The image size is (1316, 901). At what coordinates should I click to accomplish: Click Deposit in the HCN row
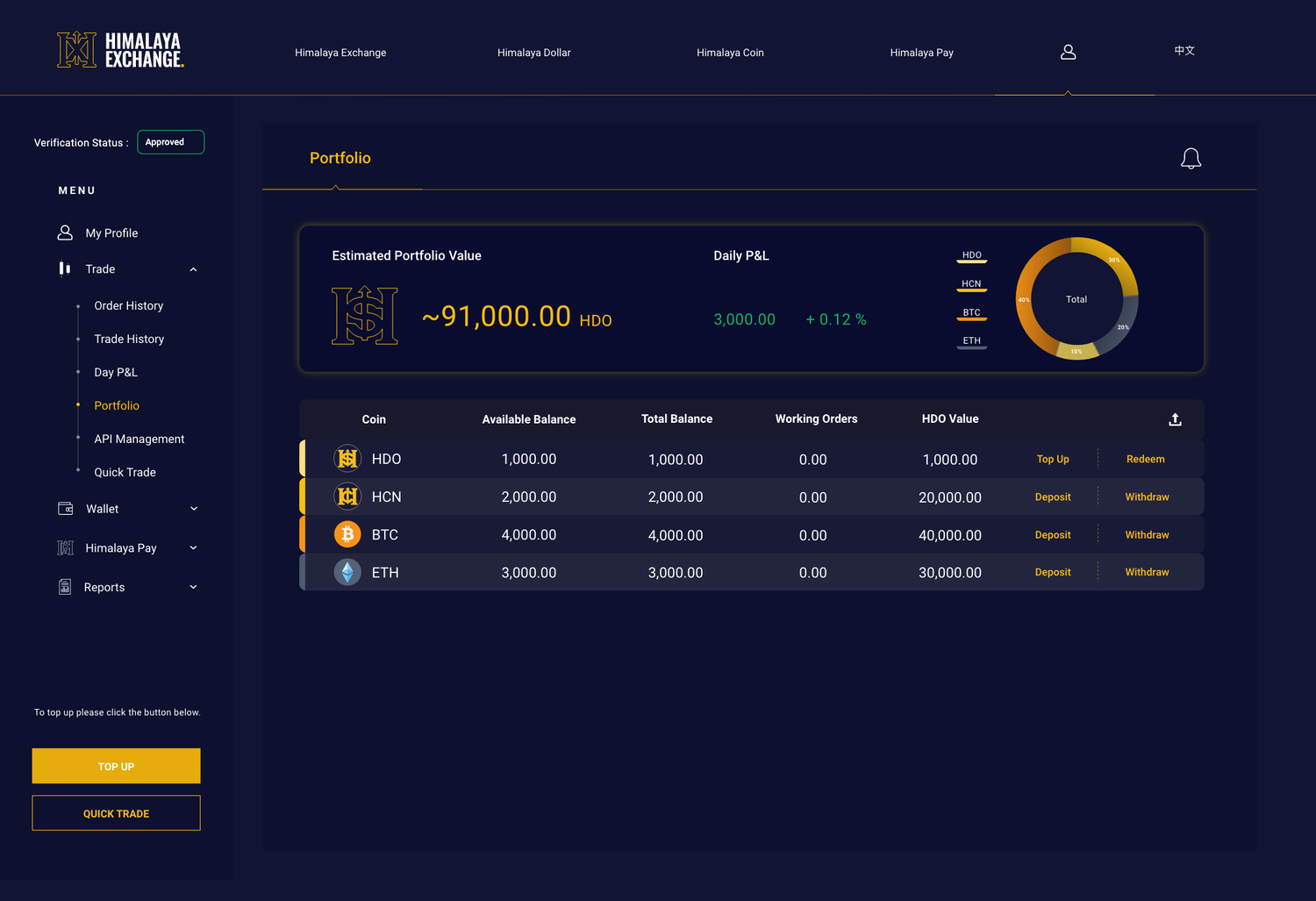pyautogui.click(x=1053, y=497)
